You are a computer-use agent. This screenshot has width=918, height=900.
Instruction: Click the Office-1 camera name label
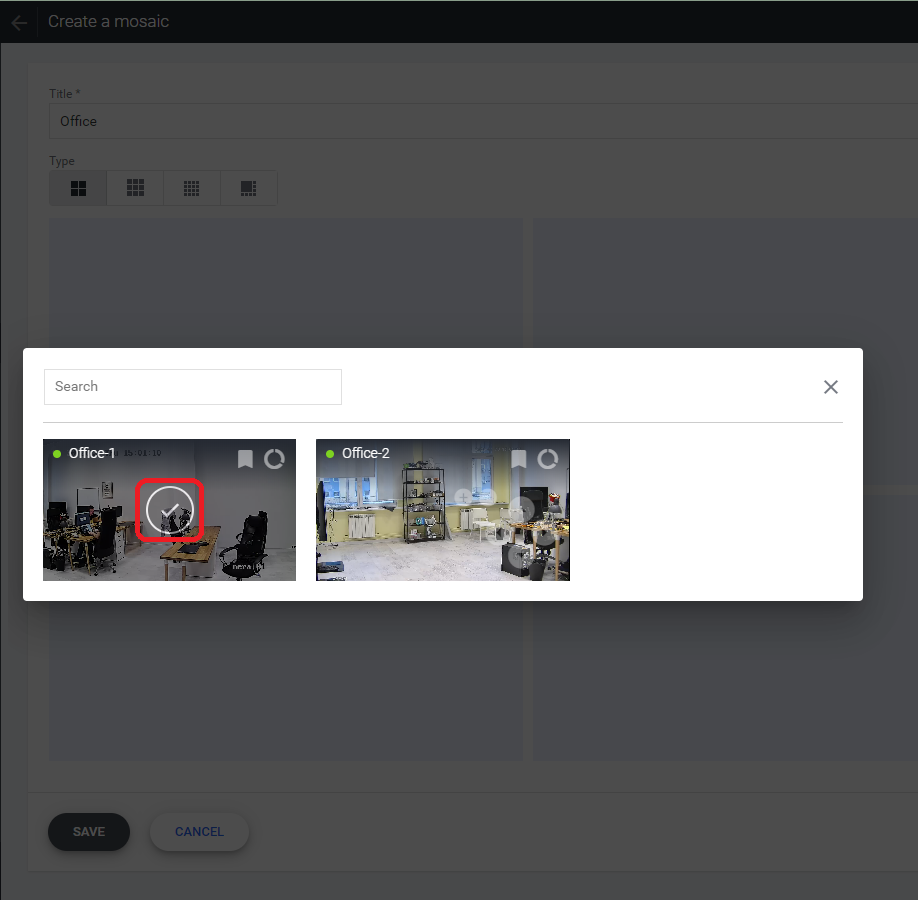[x=91, y=454]
